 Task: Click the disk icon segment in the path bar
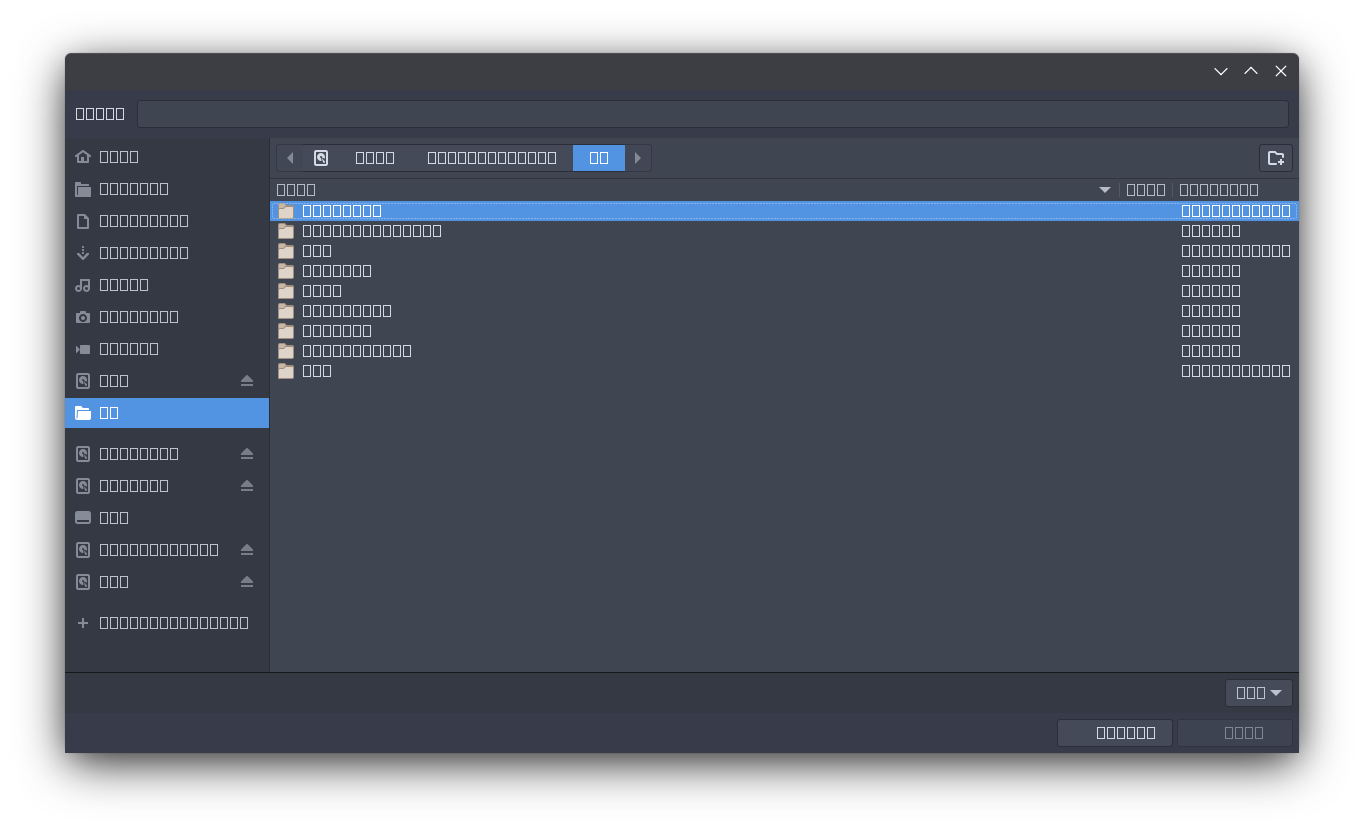(321, 158)
